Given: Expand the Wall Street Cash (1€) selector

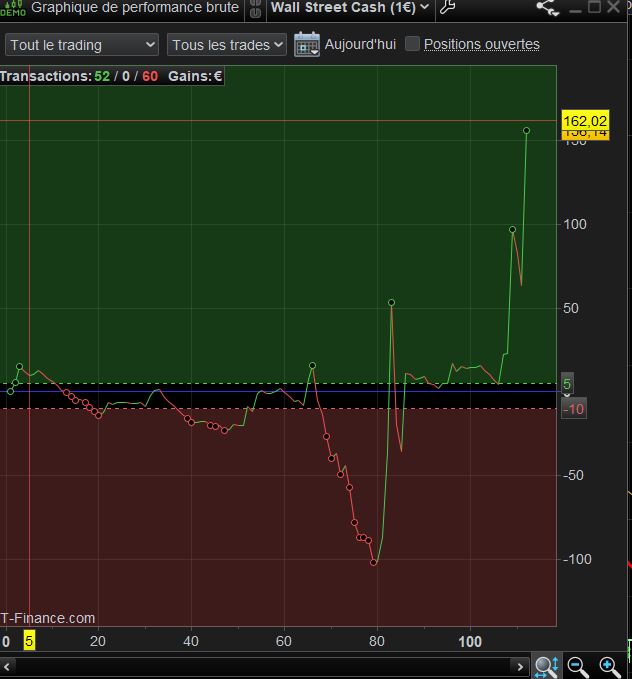Looking at the screenshot, I should point(350,8).
